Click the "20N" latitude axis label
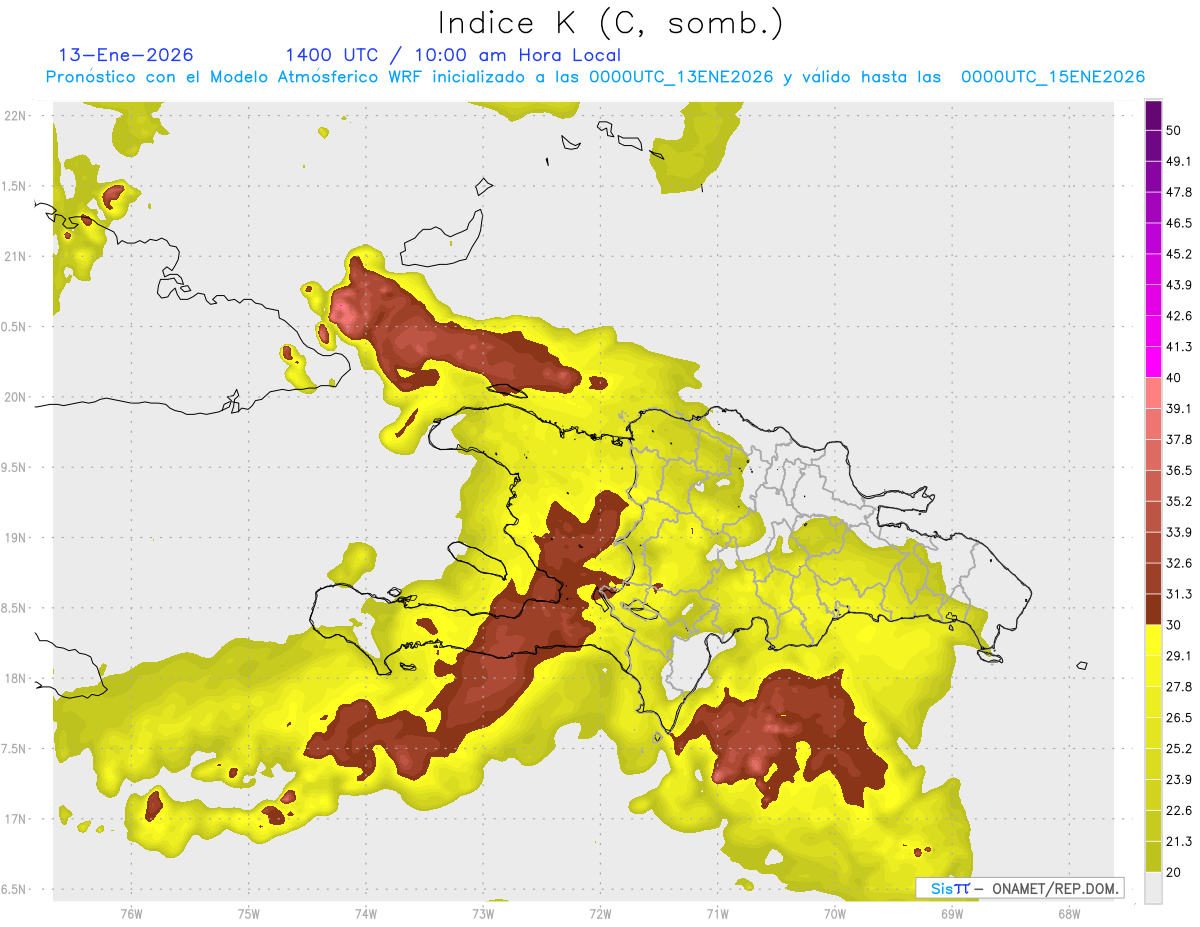This screenshot has width=1200, height=927. [x=15, y=397]
